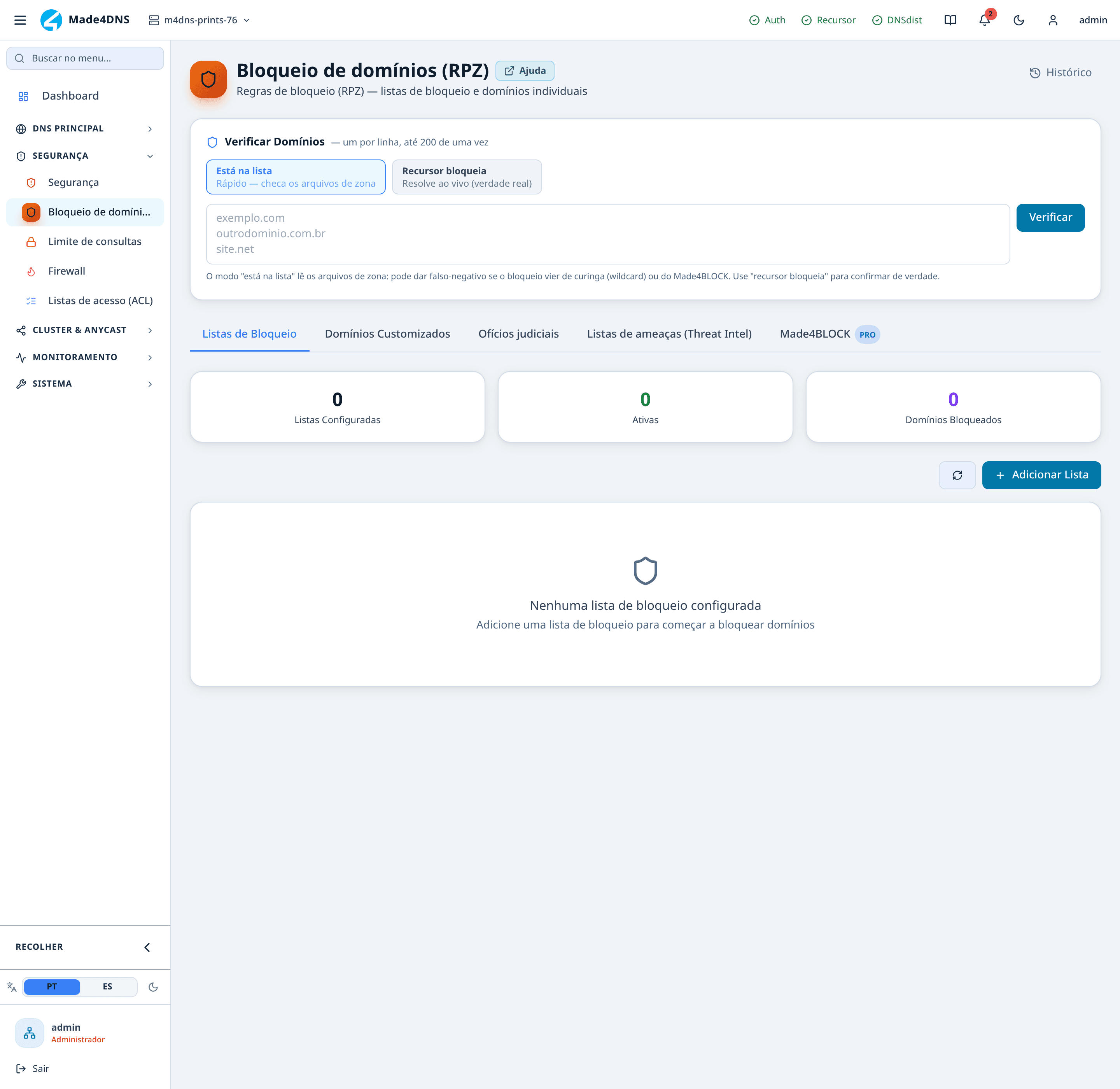Switch to Domínios Customizados tab

[x=387, y=334]
